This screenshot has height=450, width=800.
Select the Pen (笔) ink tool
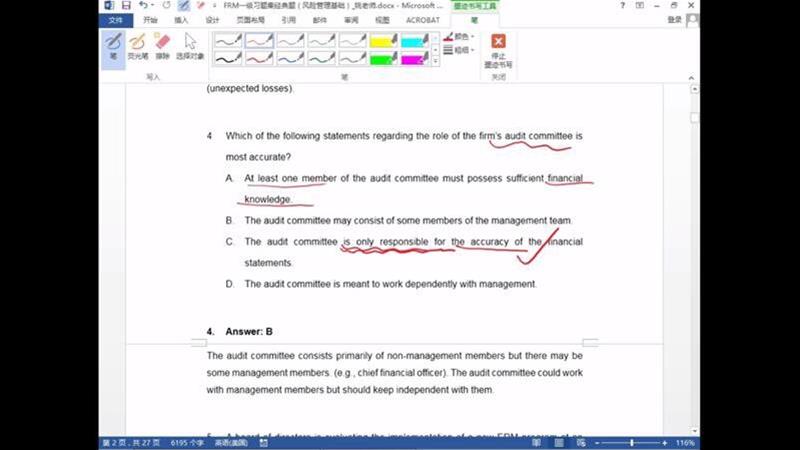113,46
